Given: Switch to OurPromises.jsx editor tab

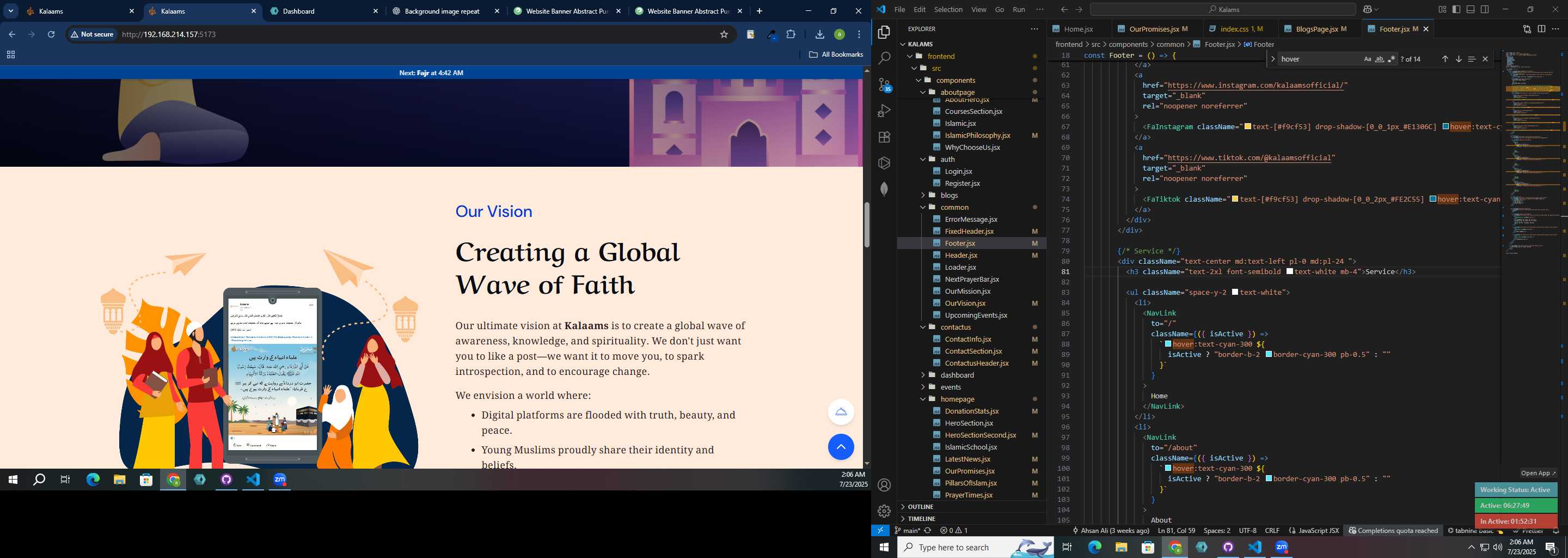Looking at the screenshot, I should click(1157, 29).
